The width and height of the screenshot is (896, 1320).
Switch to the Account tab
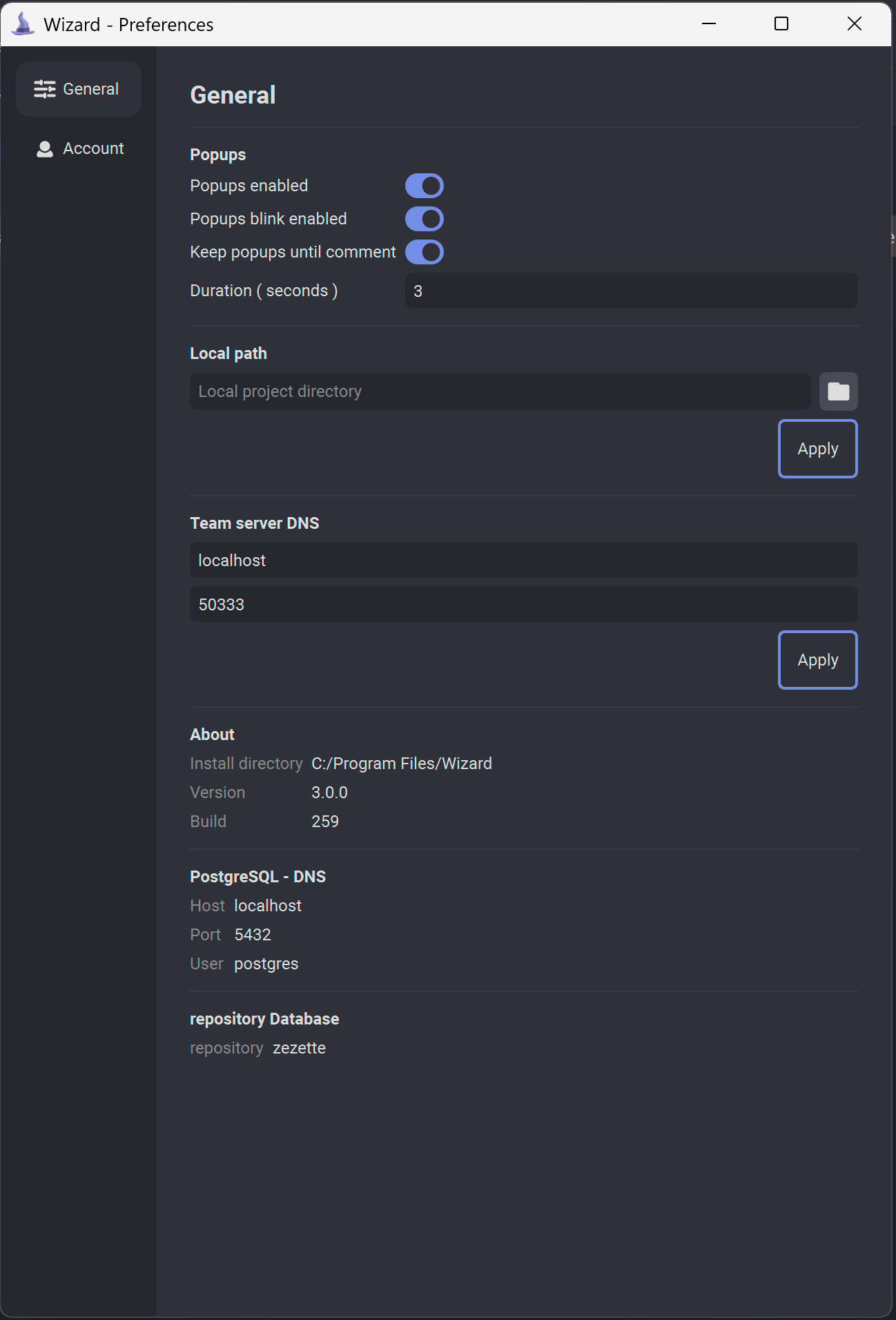click(x=79, y=149)
